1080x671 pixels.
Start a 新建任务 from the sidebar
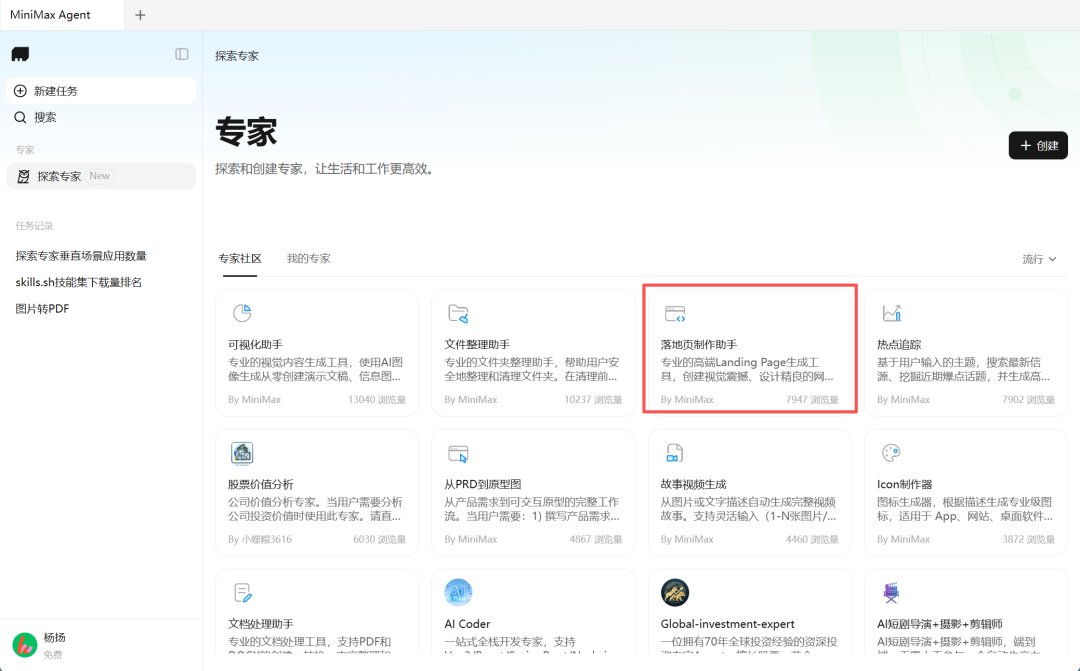[x=100, y=90]
